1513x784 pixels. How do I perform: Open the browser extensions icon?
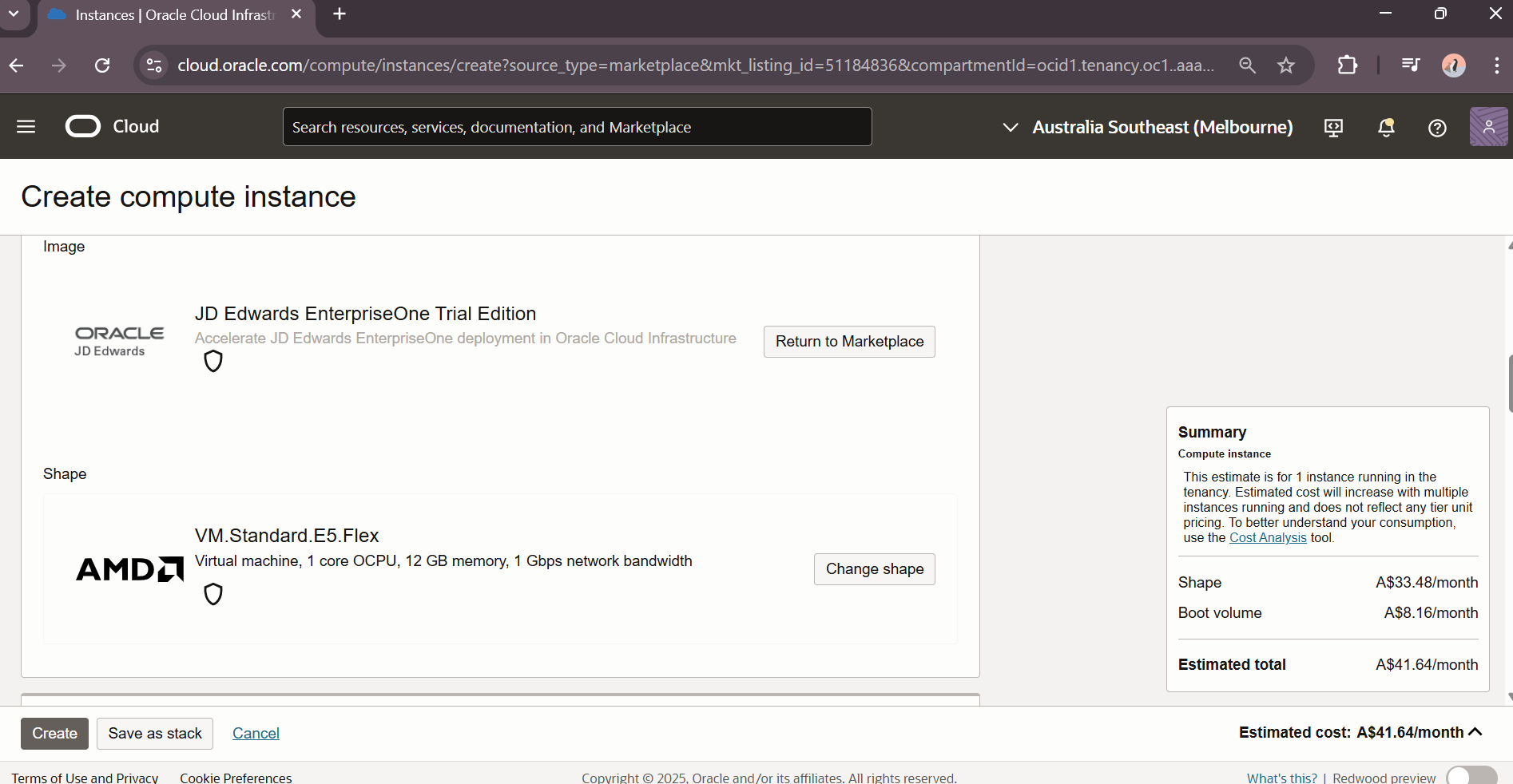coord(1348,65)
